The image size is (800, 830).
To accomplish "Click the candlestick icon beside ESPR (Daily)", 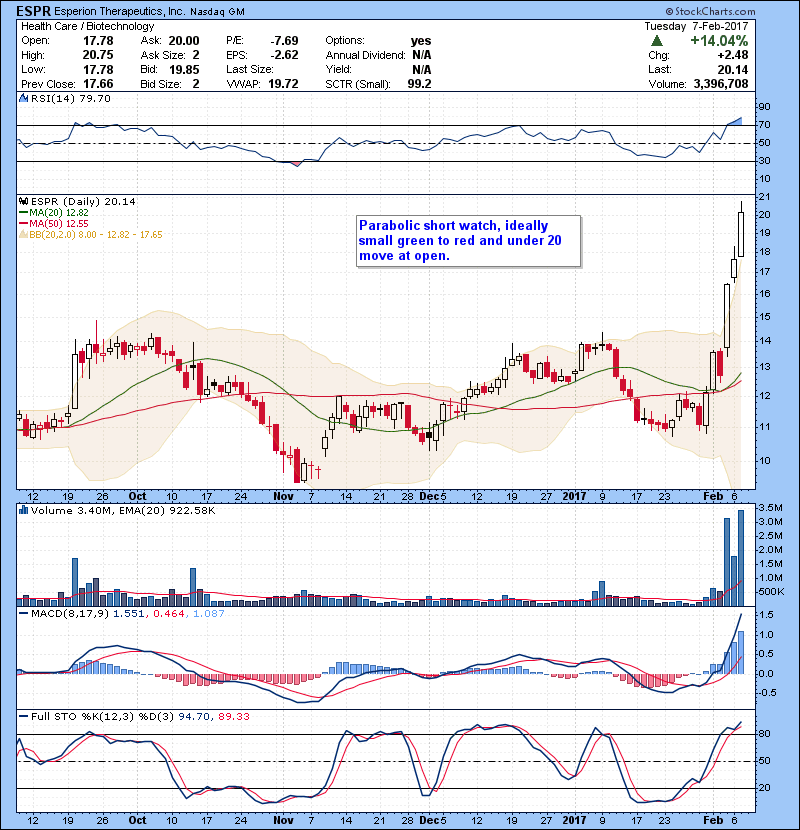I will point(23,201).
